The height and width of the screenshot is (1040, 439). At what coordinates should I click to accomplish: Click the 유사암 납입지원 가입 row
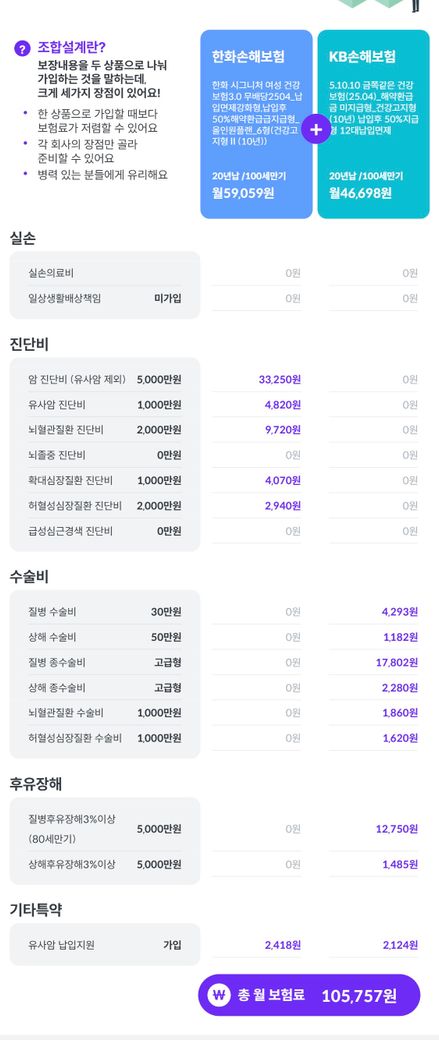(x=105, y=944)
